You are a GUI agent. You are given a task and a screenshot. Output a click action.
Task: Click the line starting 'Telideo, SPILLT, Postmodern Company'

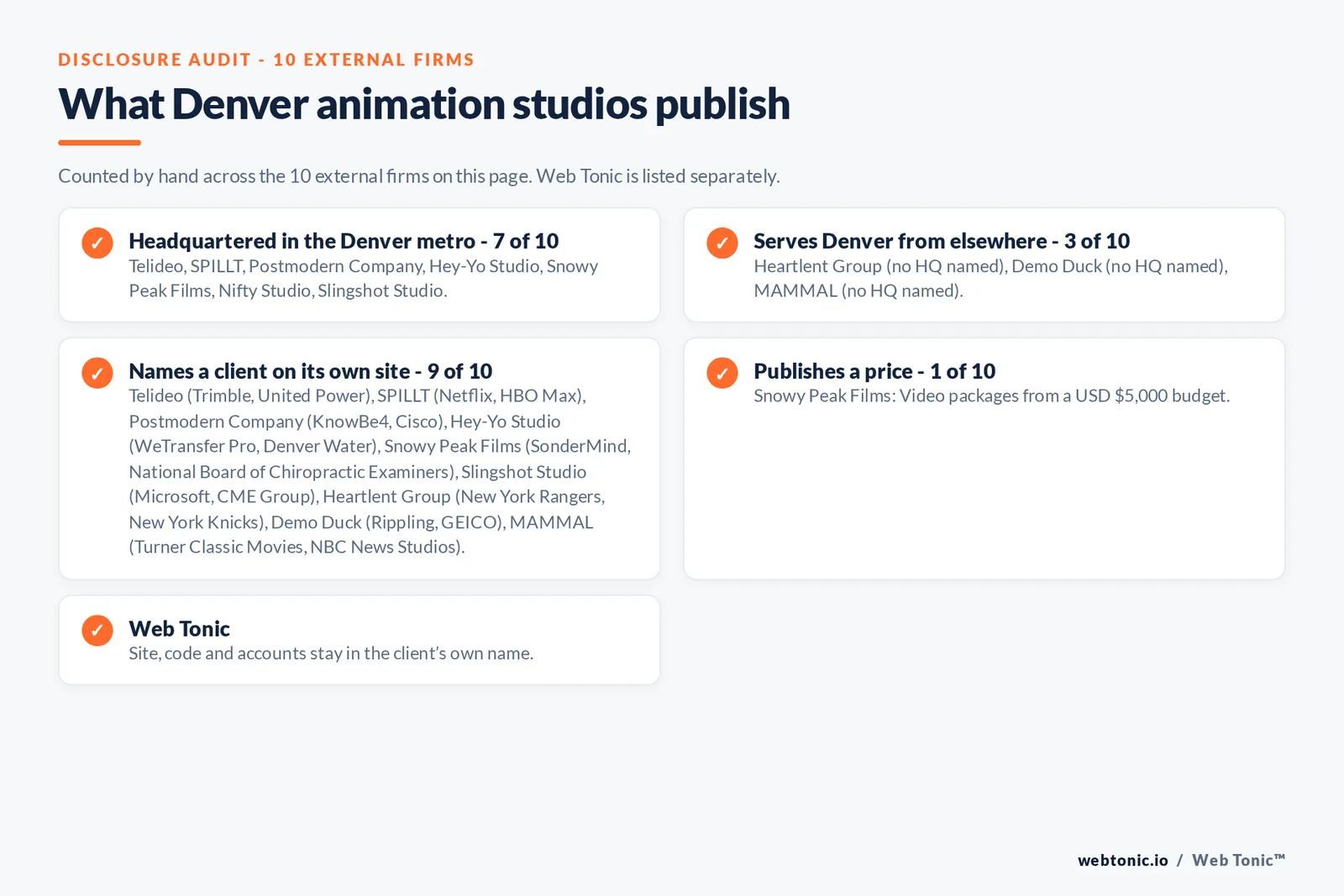(364, 266)
